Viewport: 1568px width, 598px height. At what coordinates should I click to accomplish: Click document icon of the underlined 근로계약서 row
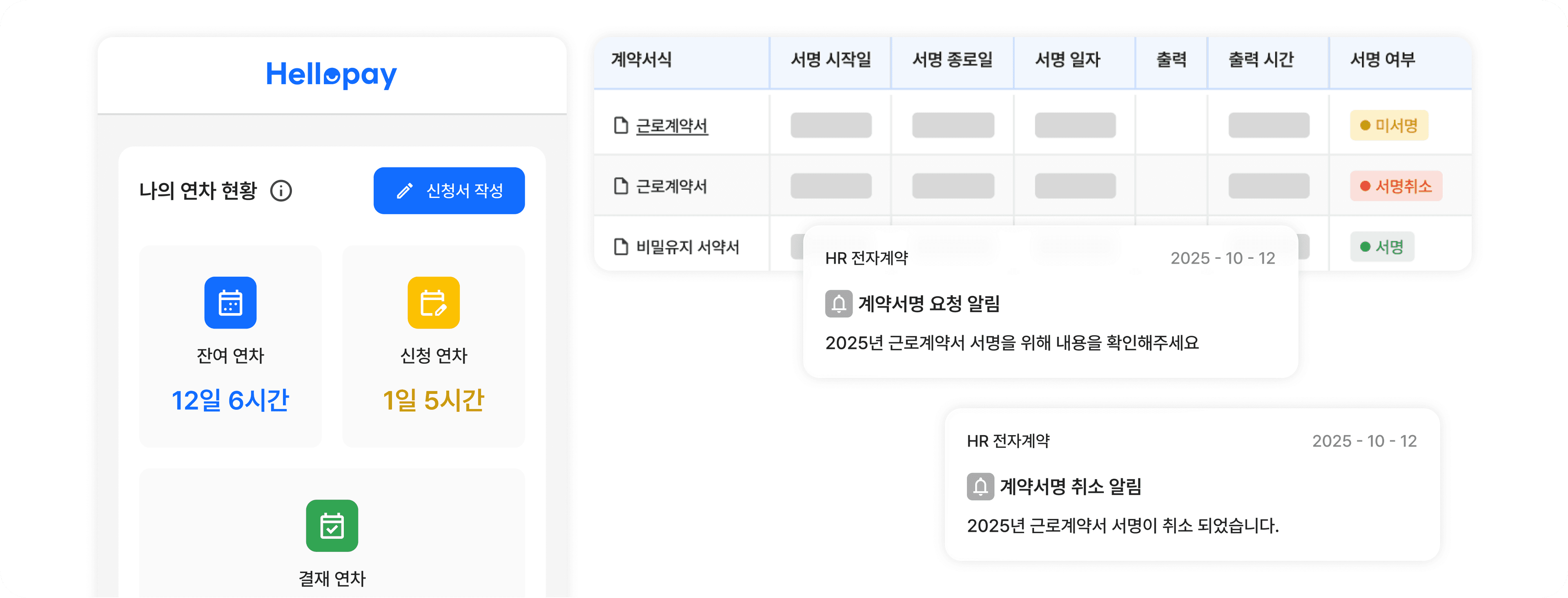coord(621,125)
